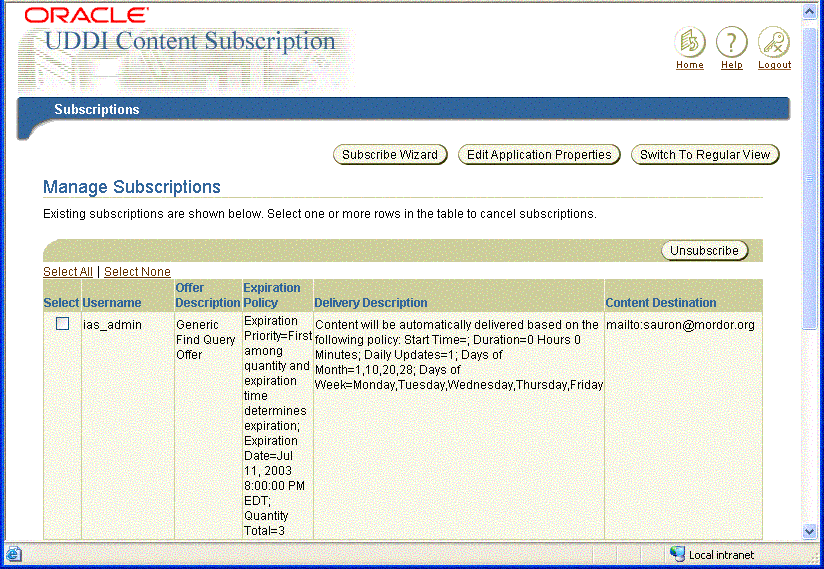Click the Manage Subscriptions heading

(x=132, y=187)
